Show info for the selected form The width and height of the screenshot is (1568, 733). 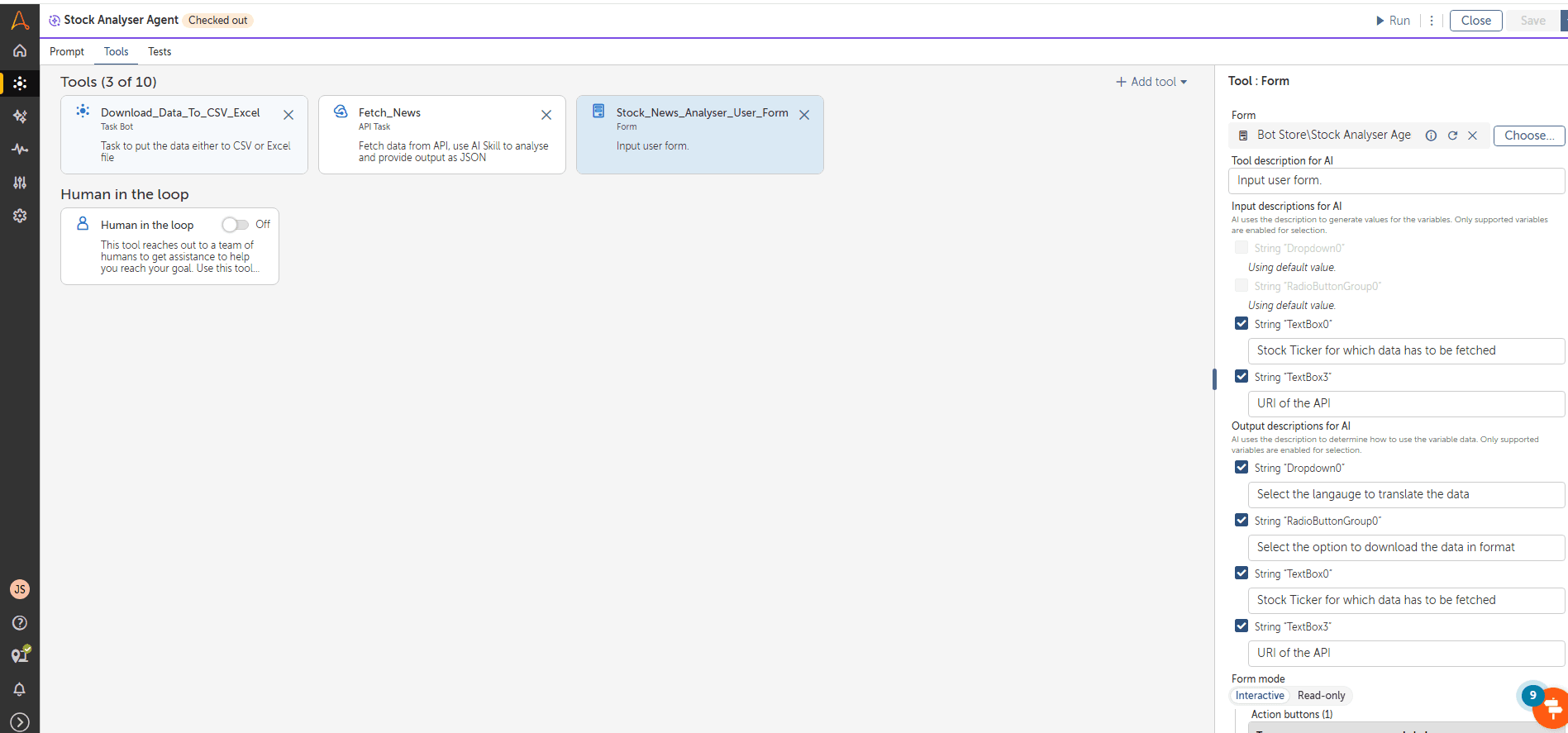[1431, 136]
